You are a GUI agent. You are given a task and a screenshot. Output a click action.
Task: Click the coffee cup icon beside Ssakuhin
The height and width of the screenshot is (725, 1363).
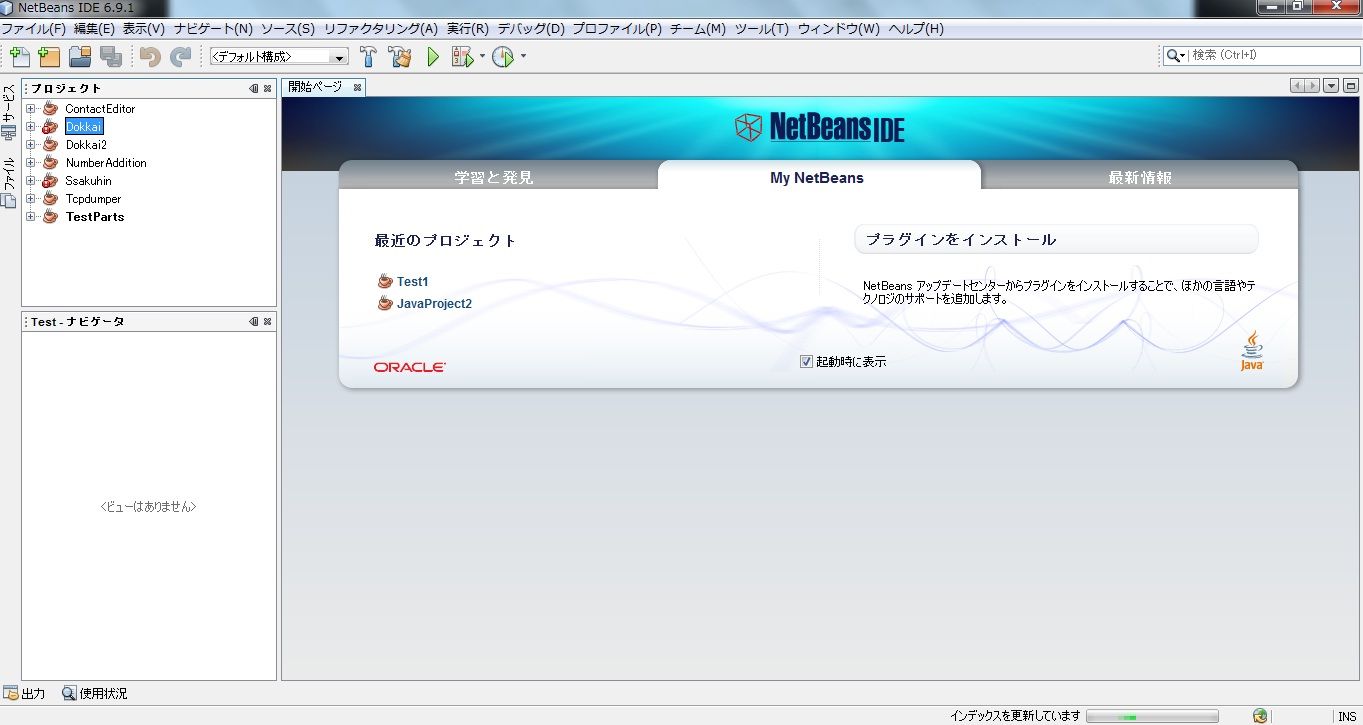click(50, 181)
